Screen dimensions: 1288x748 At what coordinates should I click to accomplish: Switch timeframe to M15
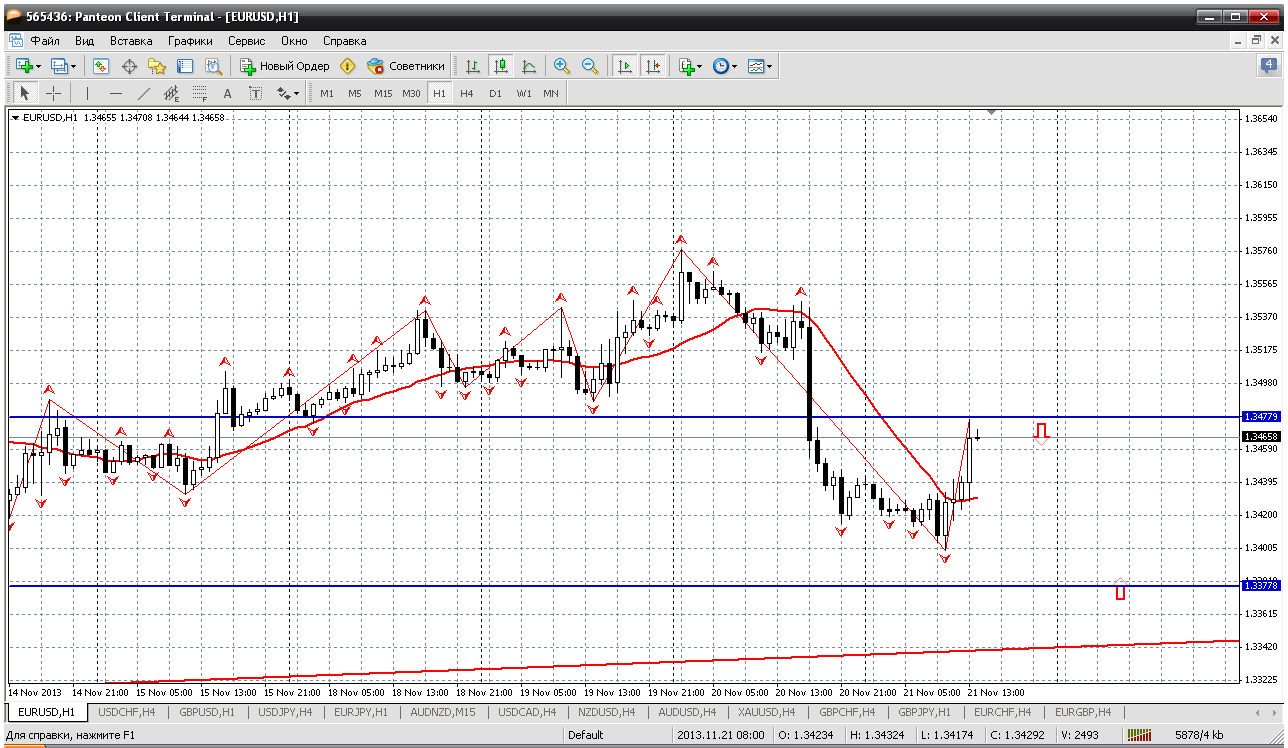point(383,93)
